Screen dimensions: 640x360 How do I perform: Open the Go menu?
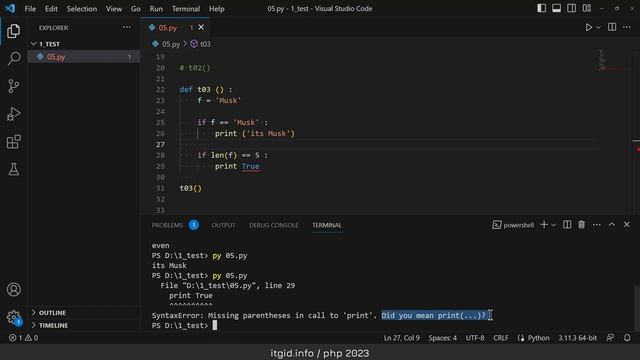(x=136, y=9)
